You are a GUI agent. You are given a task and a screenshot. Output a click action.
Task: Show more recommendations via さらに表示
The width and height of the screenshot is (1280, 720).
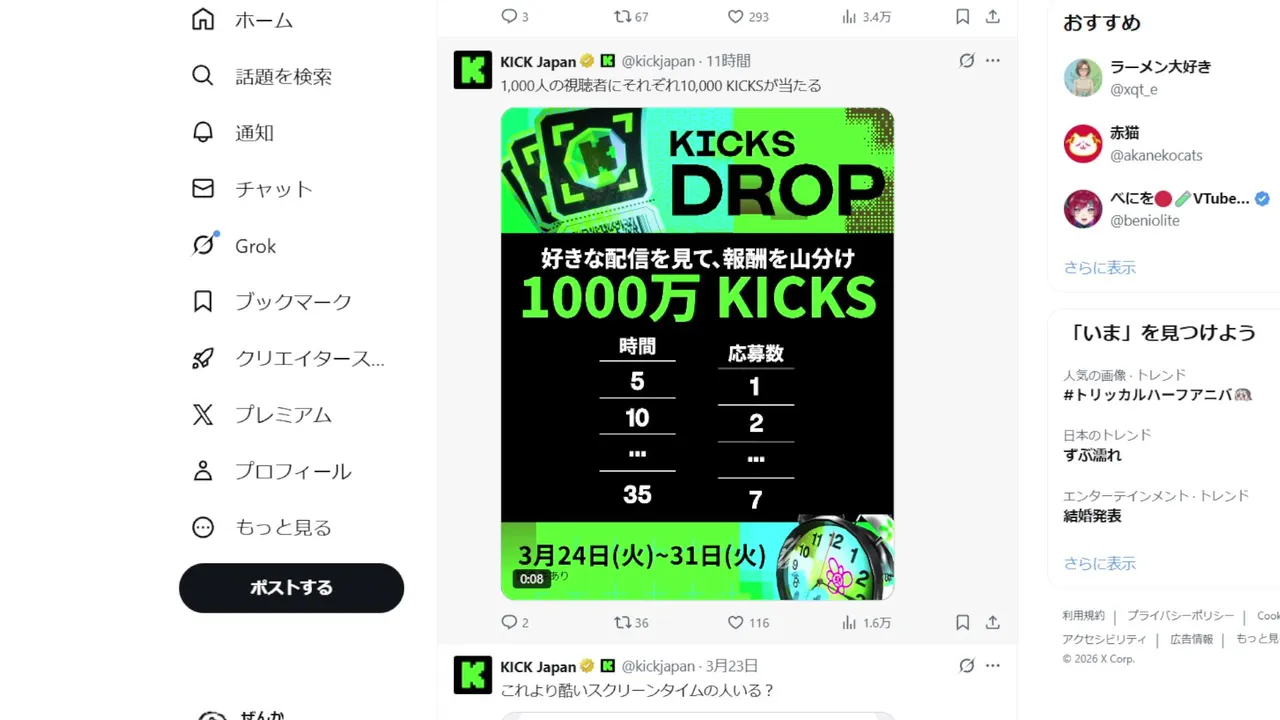1100,267
